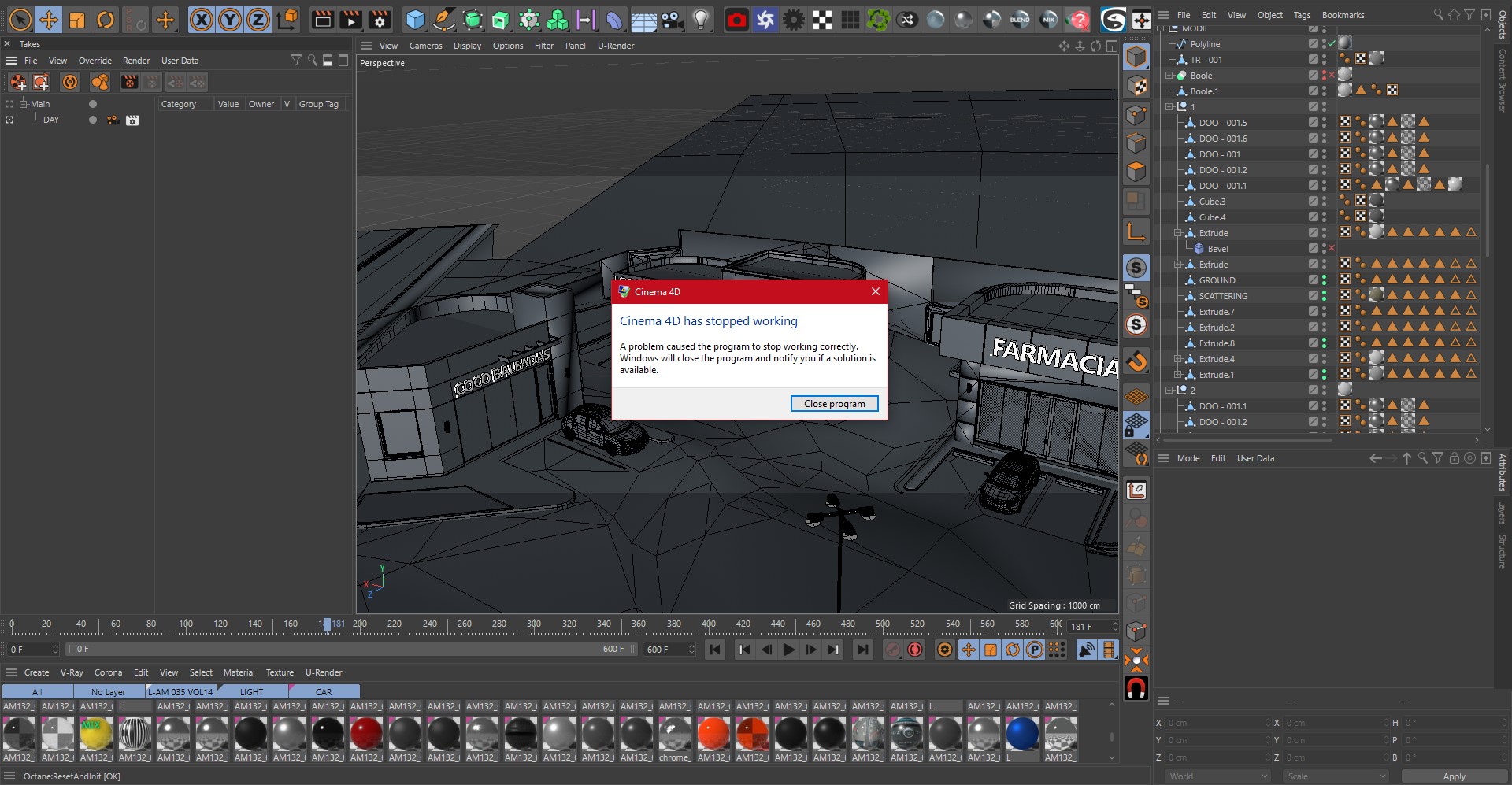The width and height of the screenshot is (1512, 785).
Task: Go to the end of the animation
Action: 863,650
